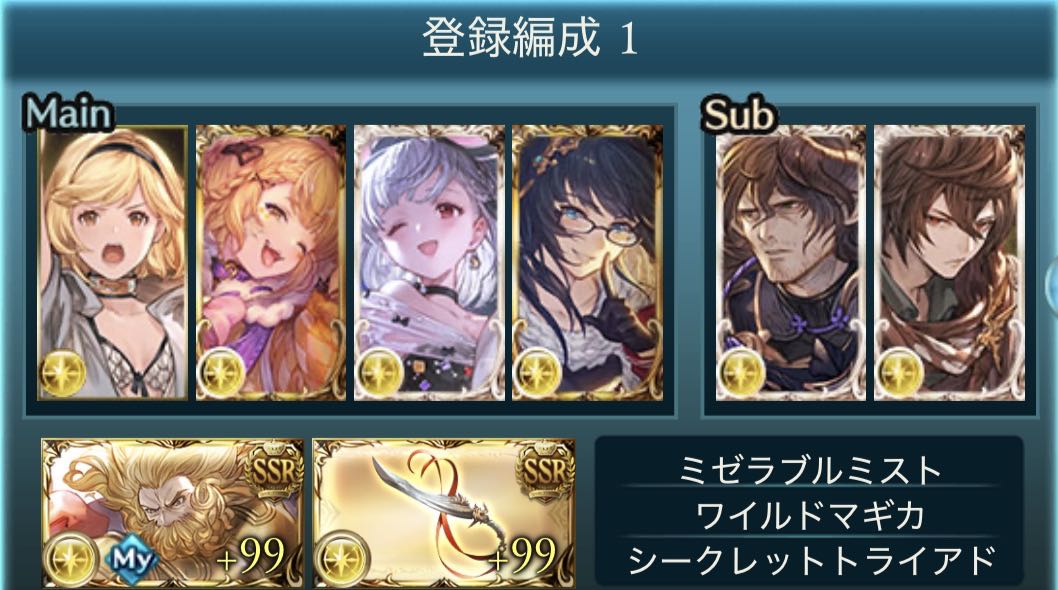1058x590 pixels.
Task: Select the second Sub red-eyed man portrait
Action: [x=949, y=263]
